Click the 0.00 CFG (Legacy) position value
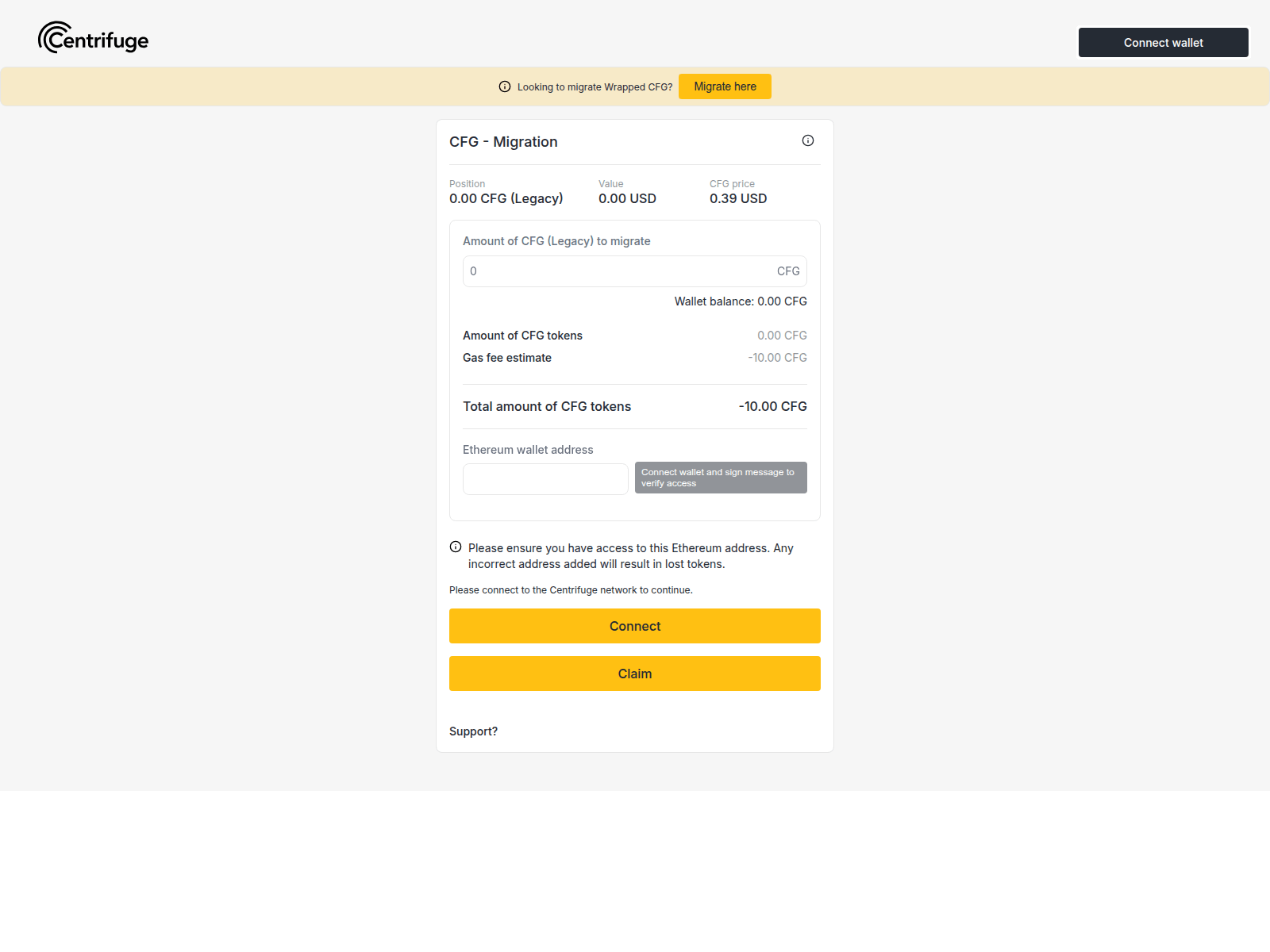Viewport: 1270px width, 952px height. point(506,198)
